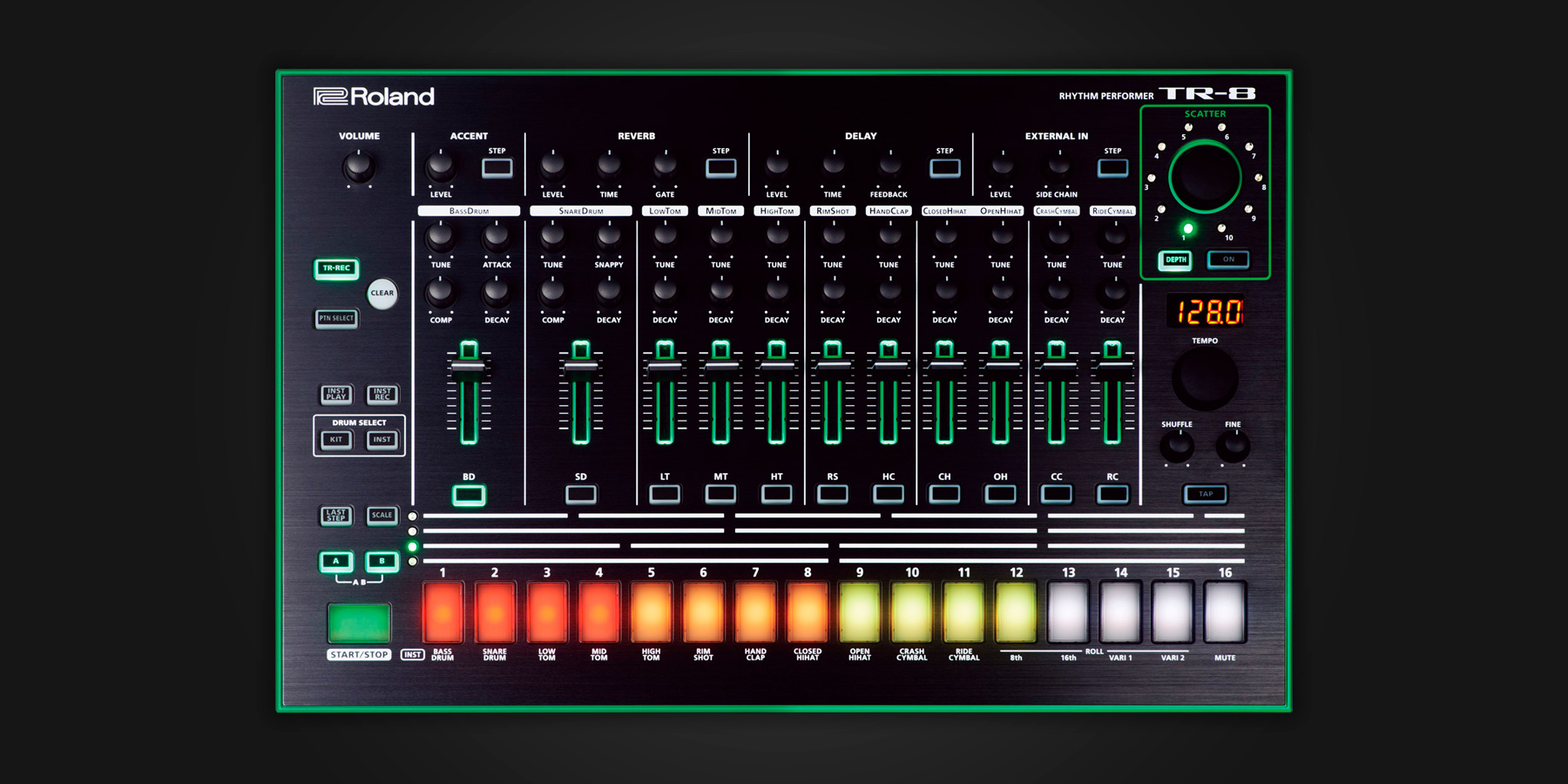Viewport: 1568px width, 784px height.
Task: Select the HC instrument button
Action: 889,495
